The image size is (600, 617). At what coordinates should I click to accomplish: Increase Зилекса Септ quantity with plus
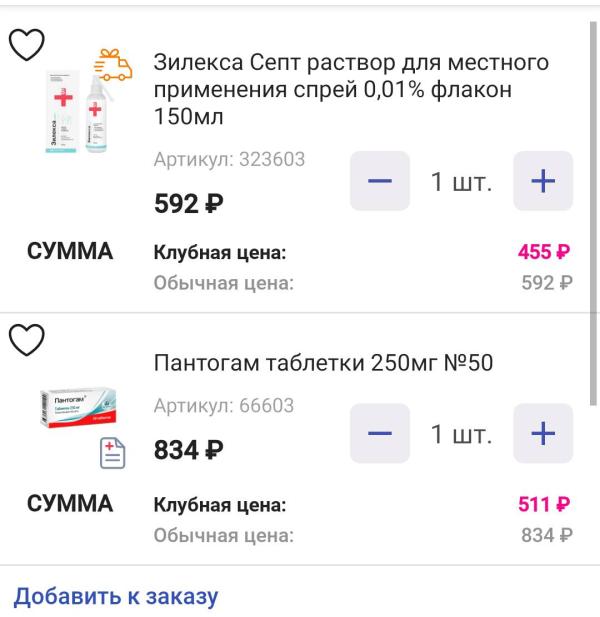click(542, 181)
